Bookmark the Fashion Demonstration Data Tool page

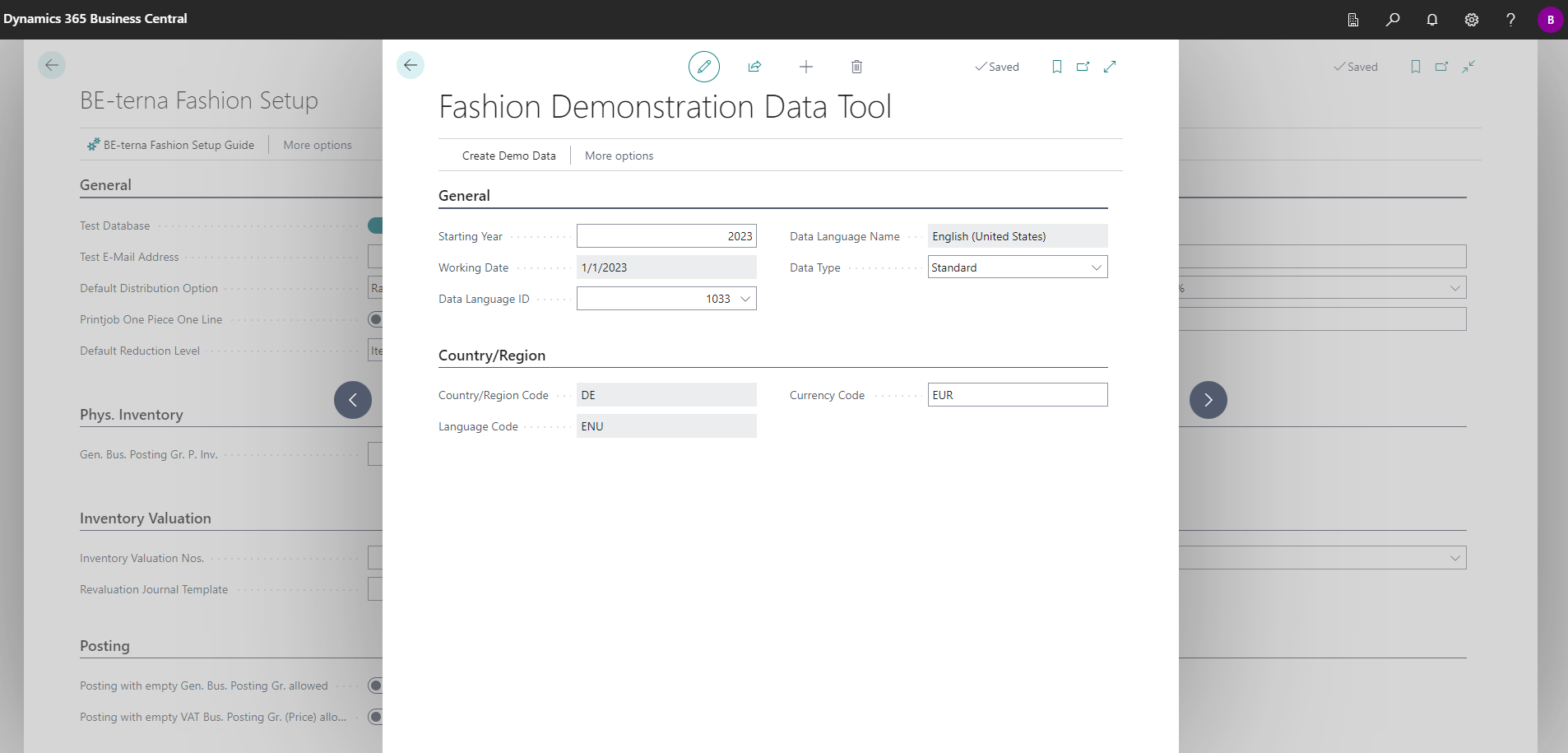coord(1057,67)
